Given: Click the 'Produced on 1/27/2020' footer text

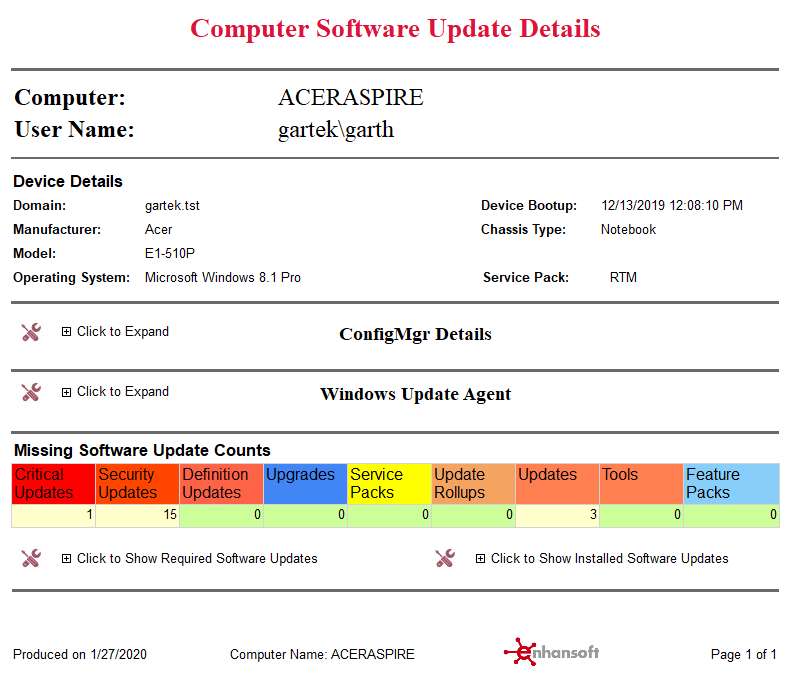Looking at the screenshot, I should [80, 654].
